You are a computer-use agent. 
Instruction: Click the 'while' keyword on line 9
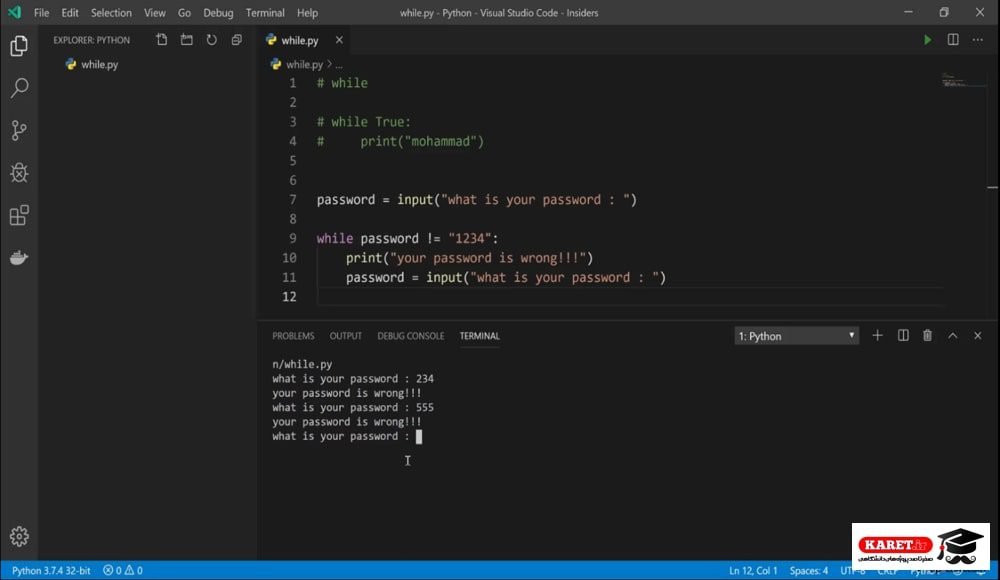point(335,239)
